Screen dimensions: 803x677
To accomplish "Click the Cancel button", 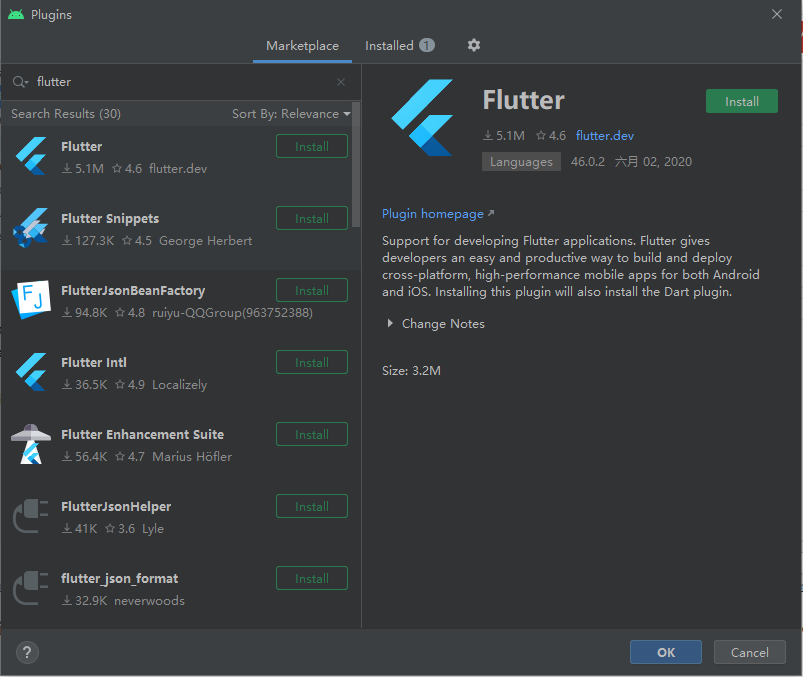I will [750, 652].
